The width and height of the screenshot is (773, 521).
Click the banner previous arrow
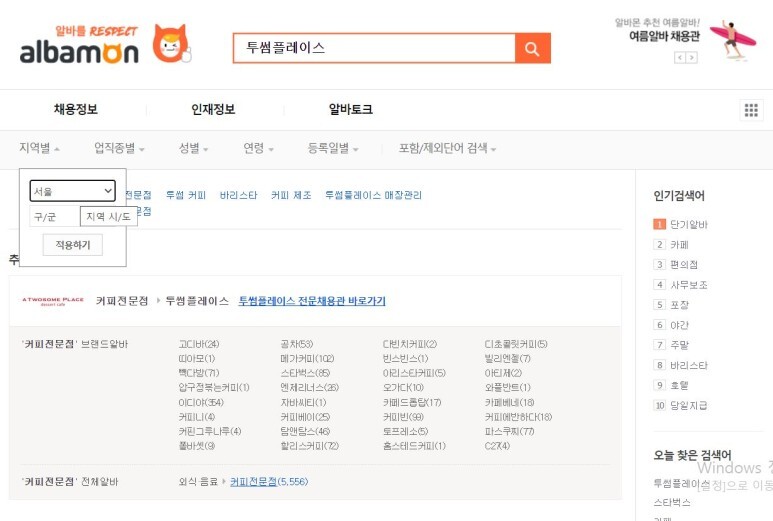(x=680, y=58)
